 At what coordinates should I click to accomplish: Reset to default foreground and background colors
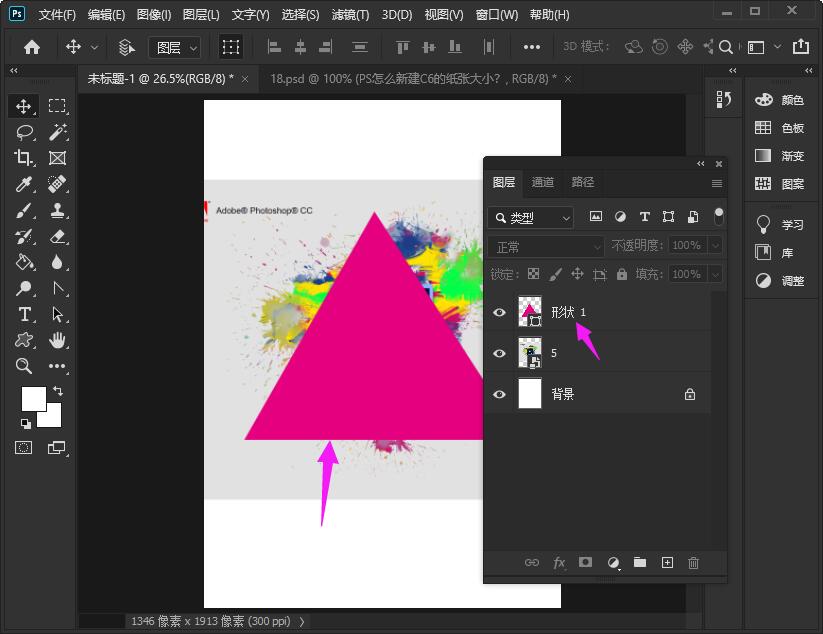25,423
